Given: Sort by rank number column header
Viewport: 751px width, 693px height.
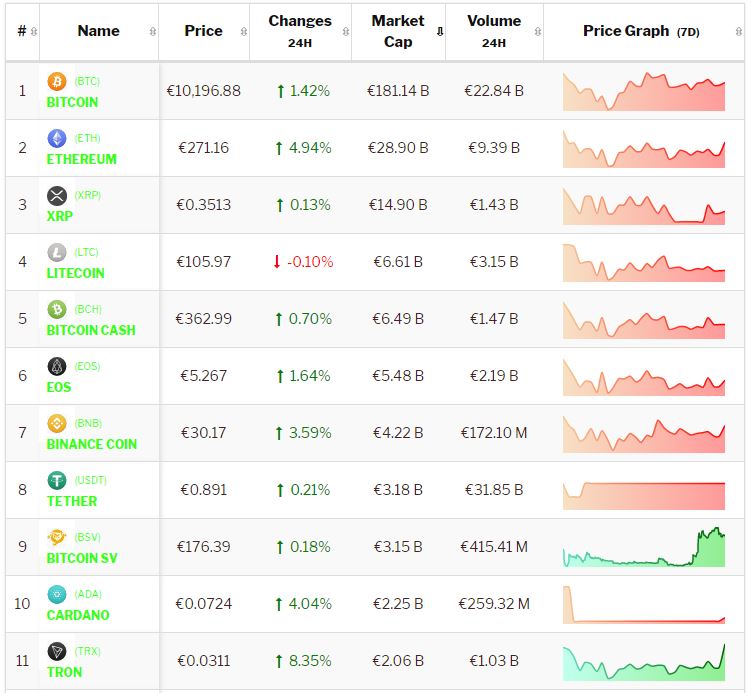Looking at the screenshot, I should (22, 31).
